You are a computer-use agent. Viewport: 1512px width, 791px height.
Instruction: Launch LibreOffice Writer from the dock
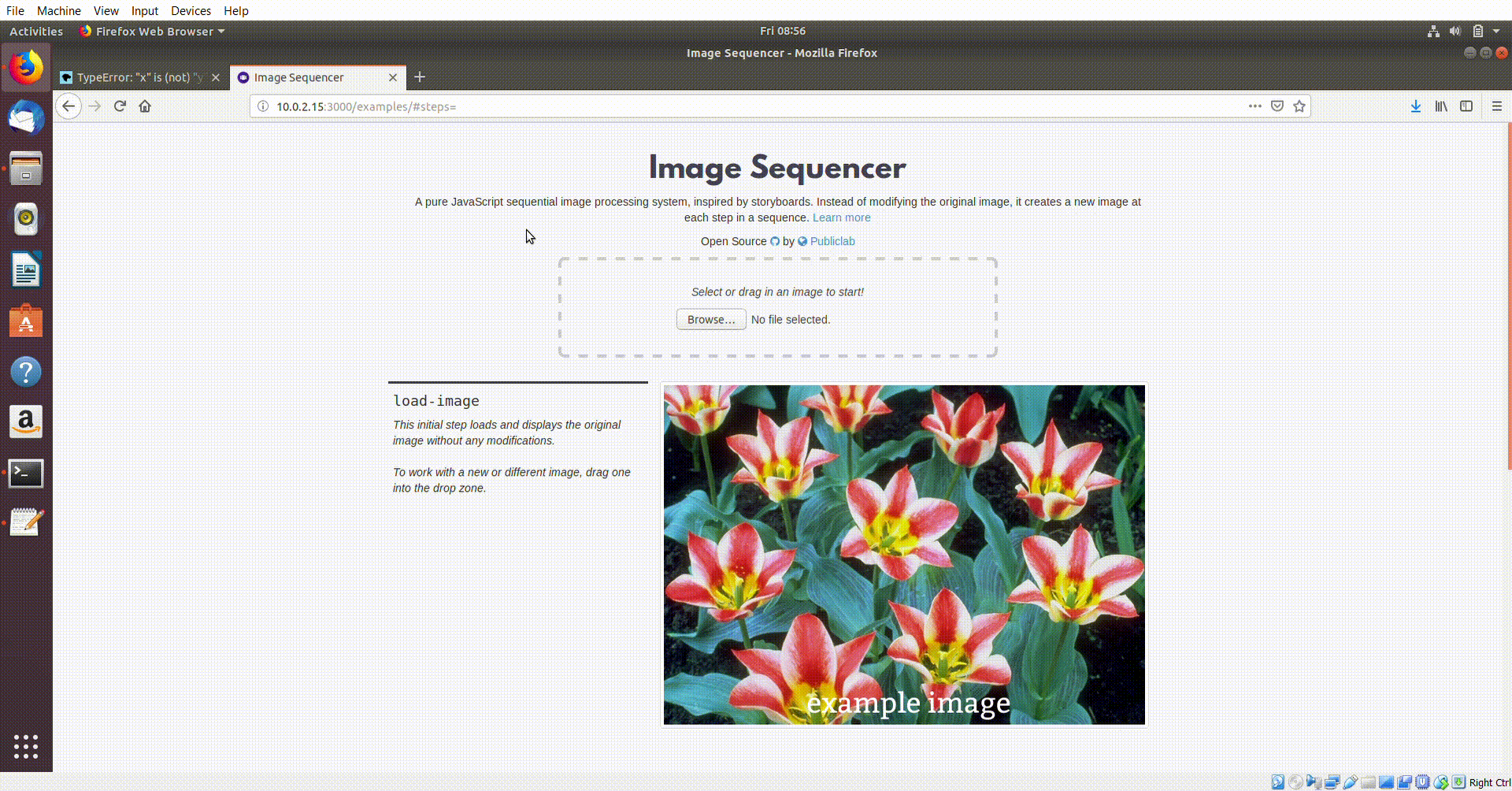pyautogui.click(x=26, y=269)
